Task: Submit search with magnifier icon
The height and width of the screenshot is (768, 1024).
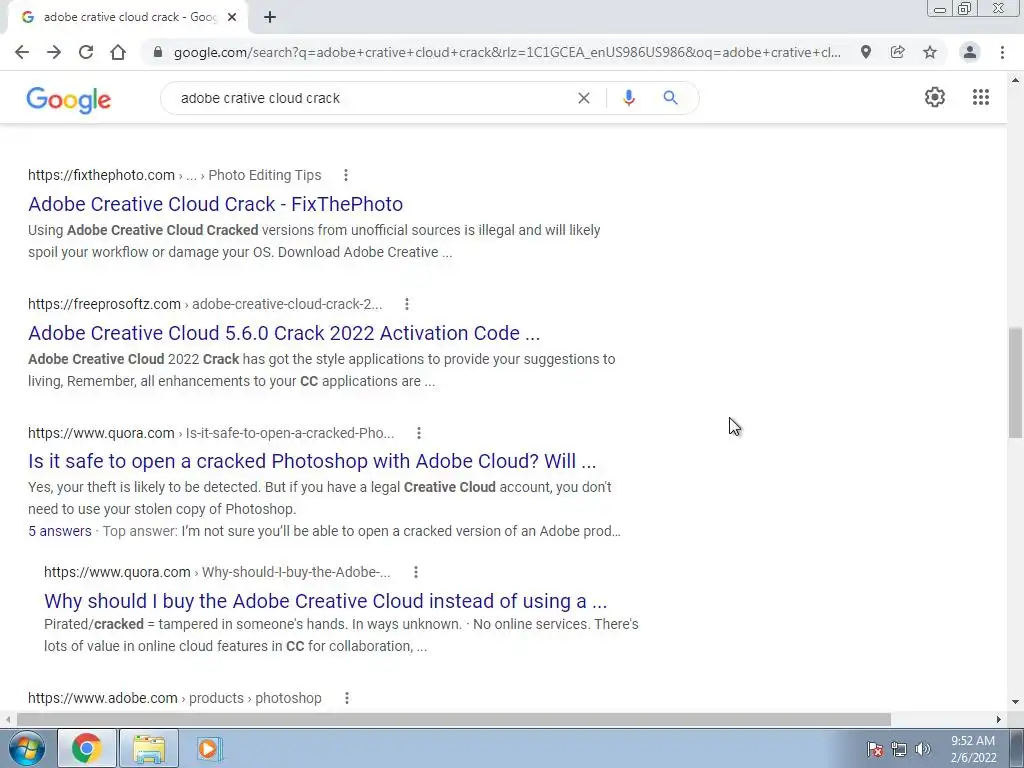Action: point(671,98)
